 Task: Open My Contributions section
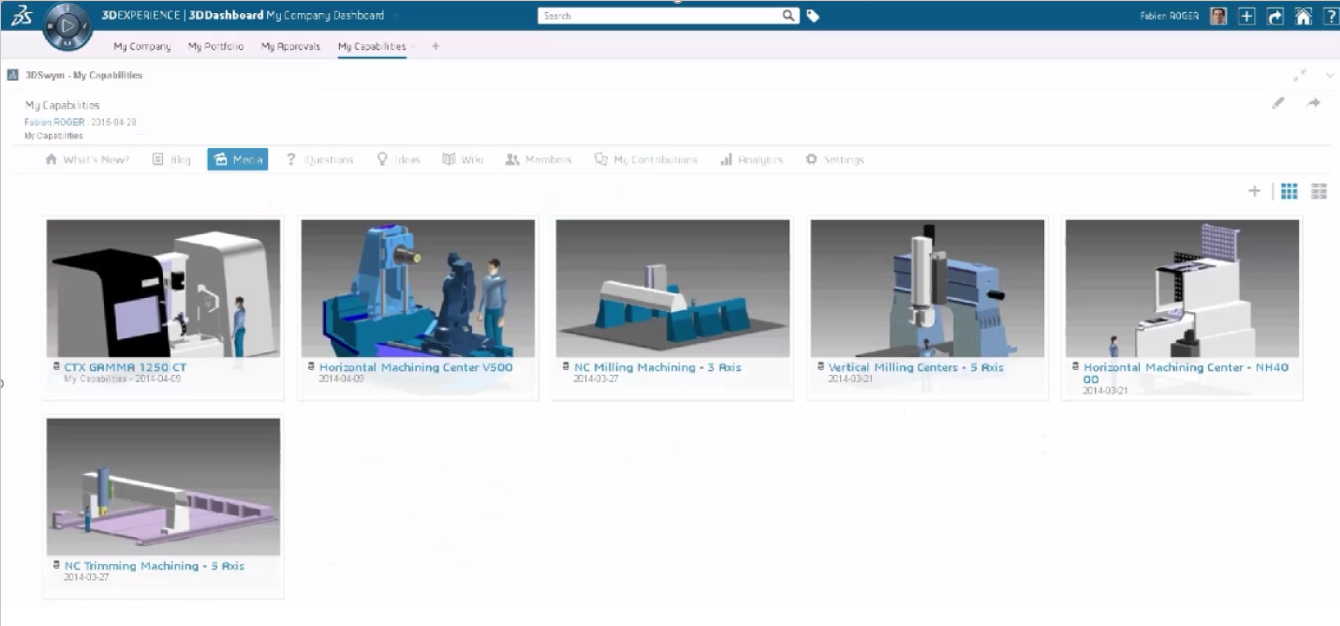646,160
